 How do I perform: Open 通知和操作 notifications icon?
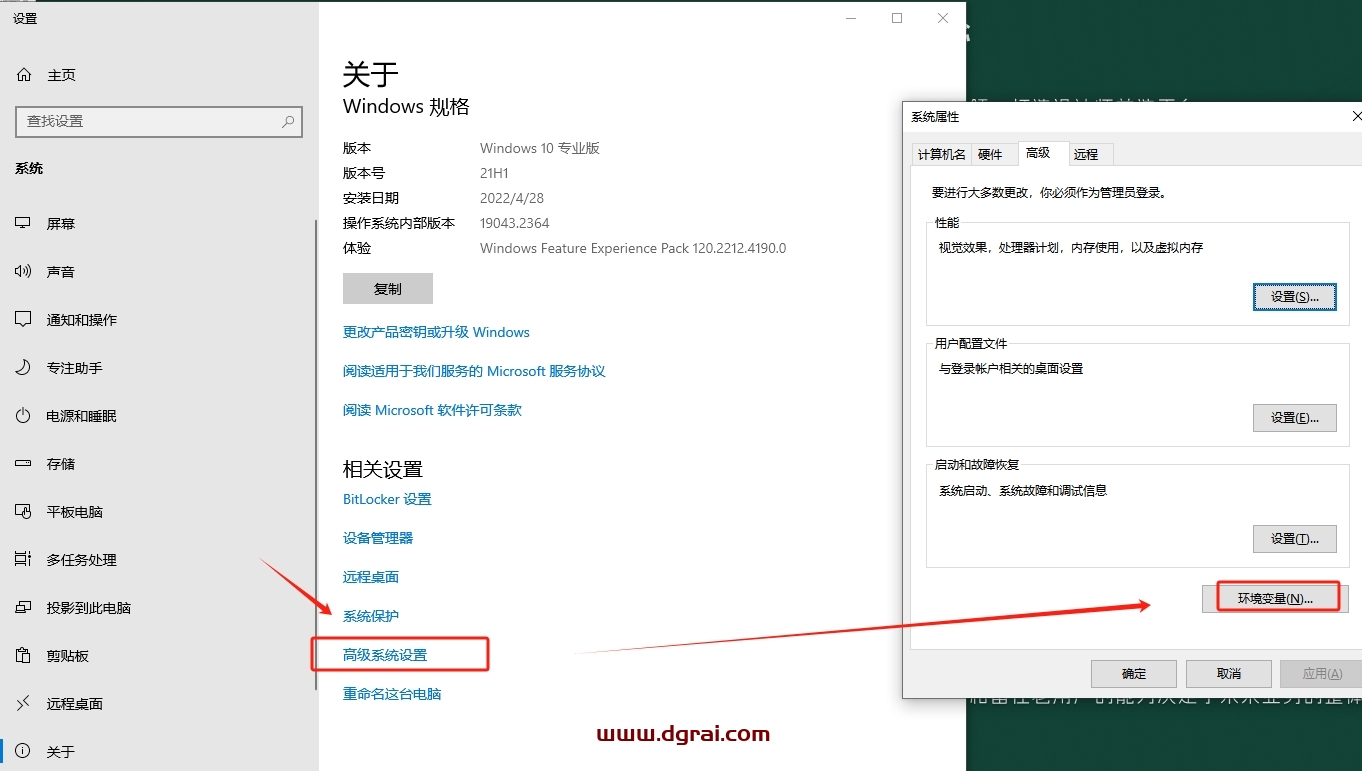point(23,320)
